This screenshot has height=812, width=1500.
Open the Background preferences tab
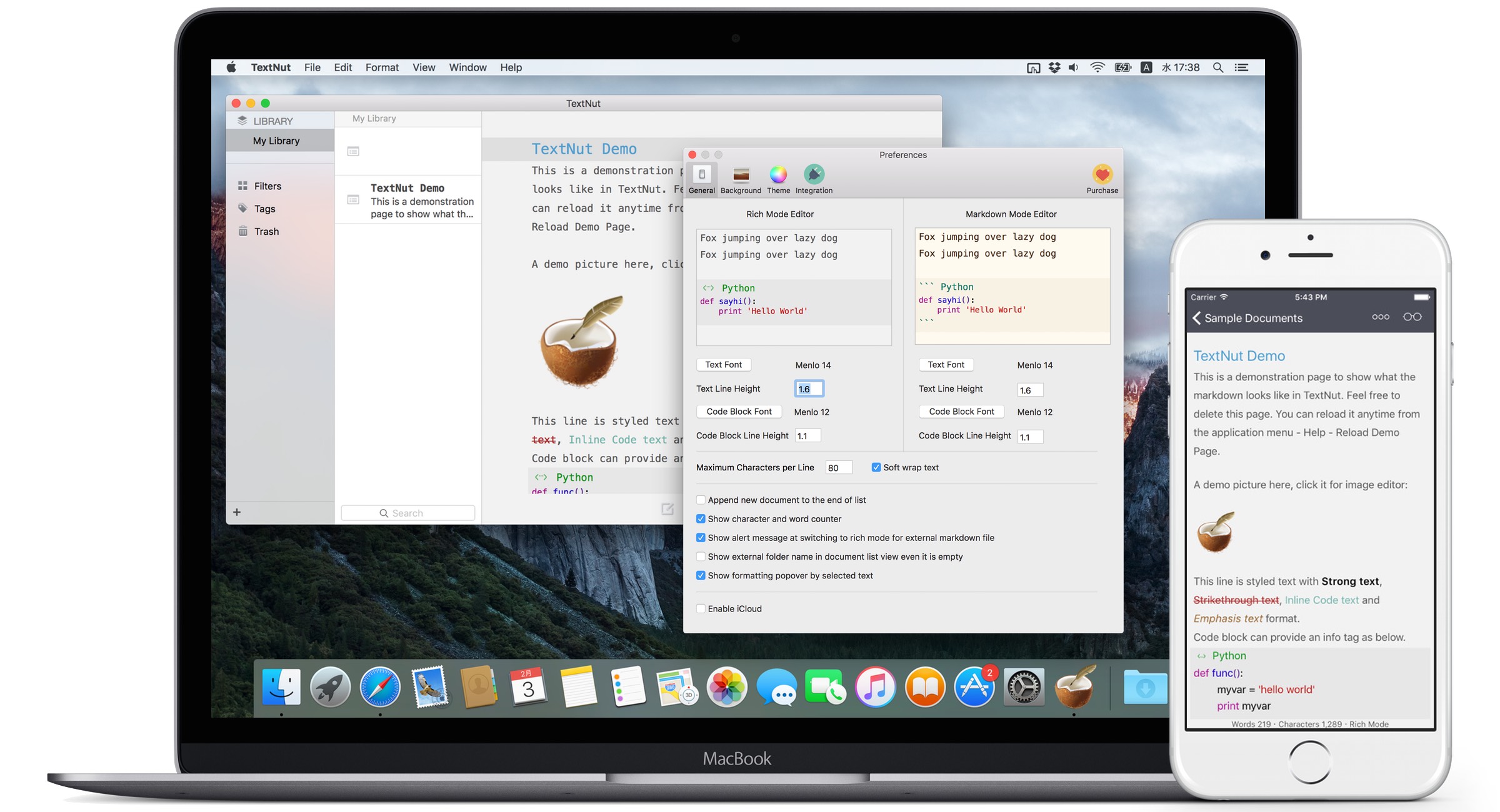click(x=741, y=175)
